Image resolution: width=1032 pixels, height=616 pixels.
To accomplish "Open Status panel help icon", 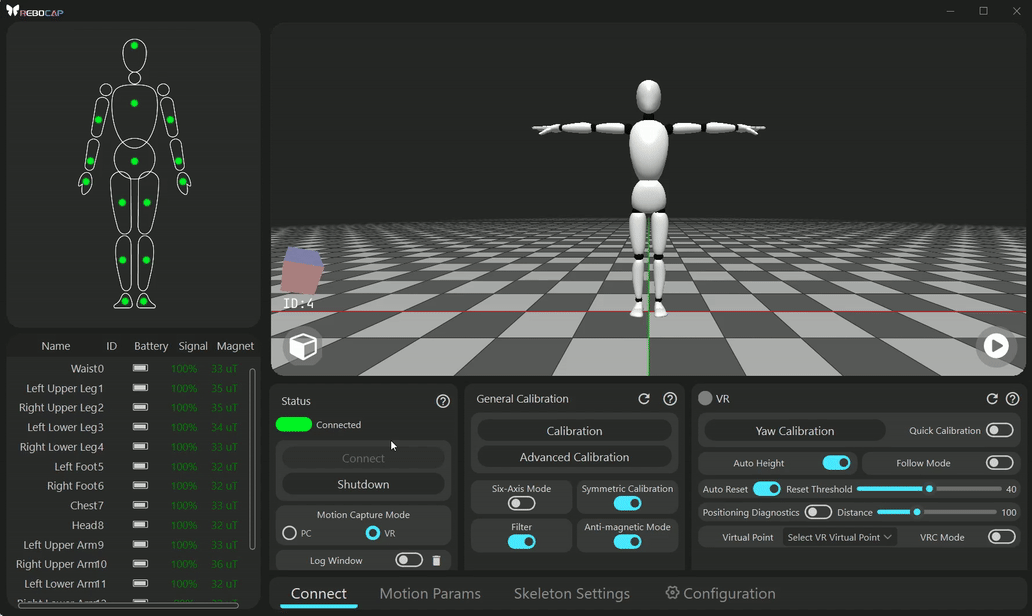I will [443, 401].
